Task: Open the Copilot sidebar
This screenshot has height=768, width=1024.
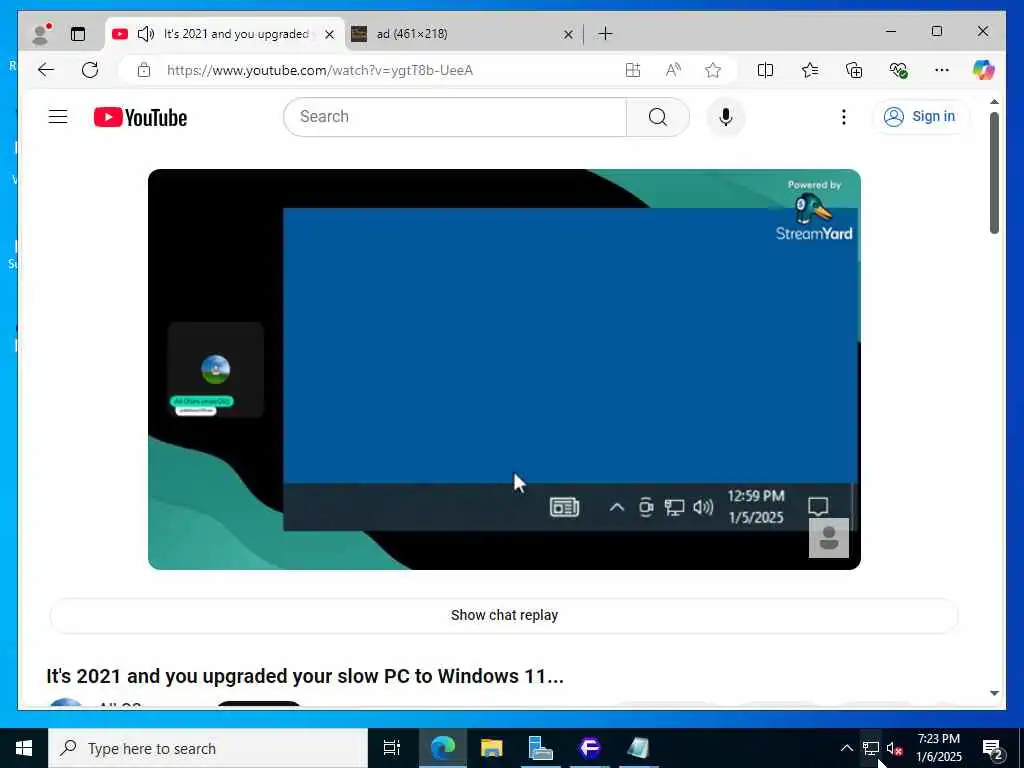Action: click(983, 70)
